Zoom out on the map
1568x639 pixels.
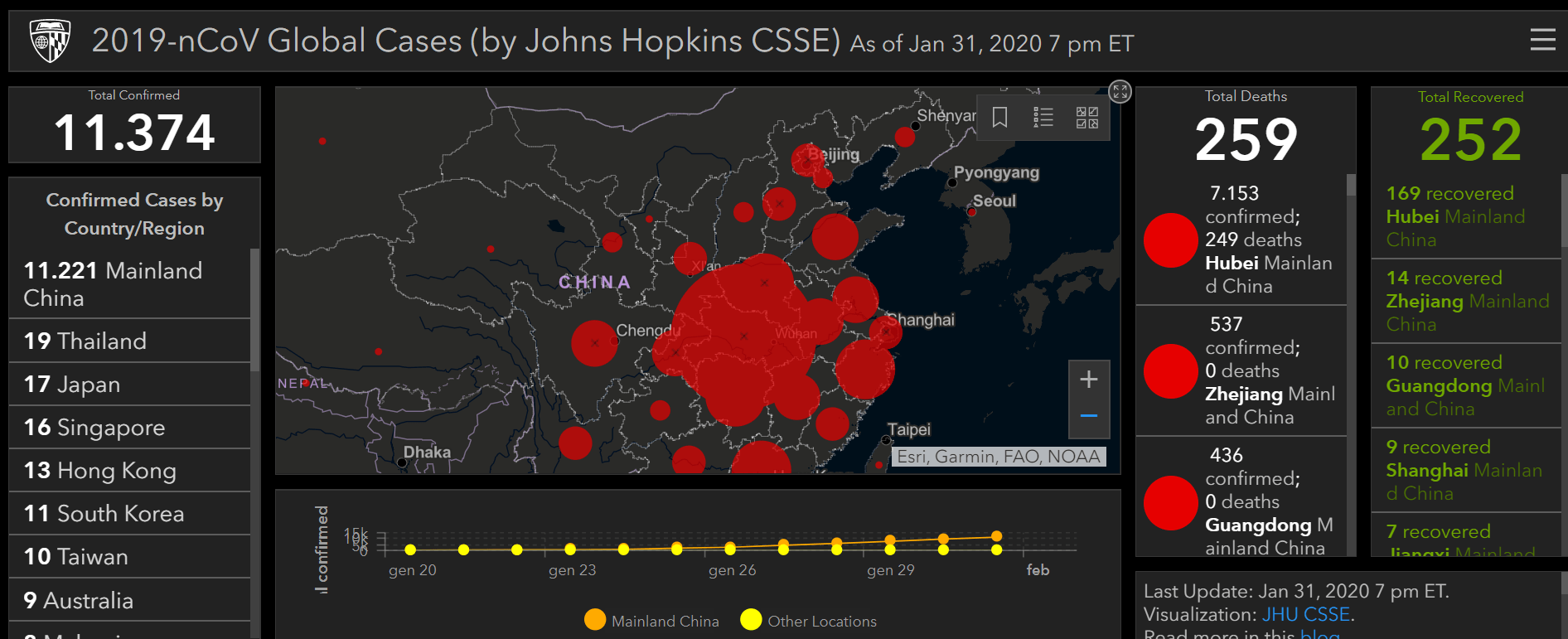coord(1089,416)
